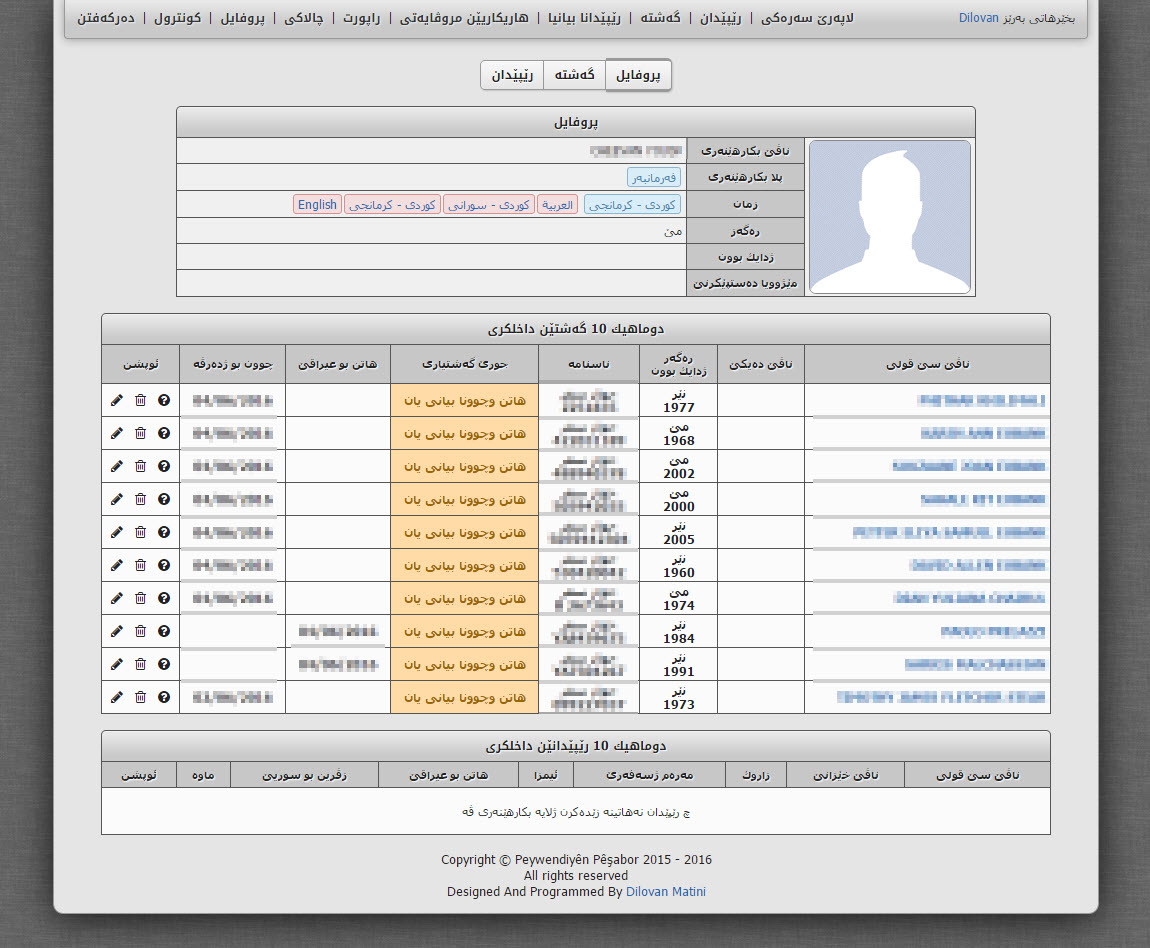Screen dimensions: 1150x948
Task: Delete the last trip row, born 1973
Action: pyautogui.click(x=140, y=697)
